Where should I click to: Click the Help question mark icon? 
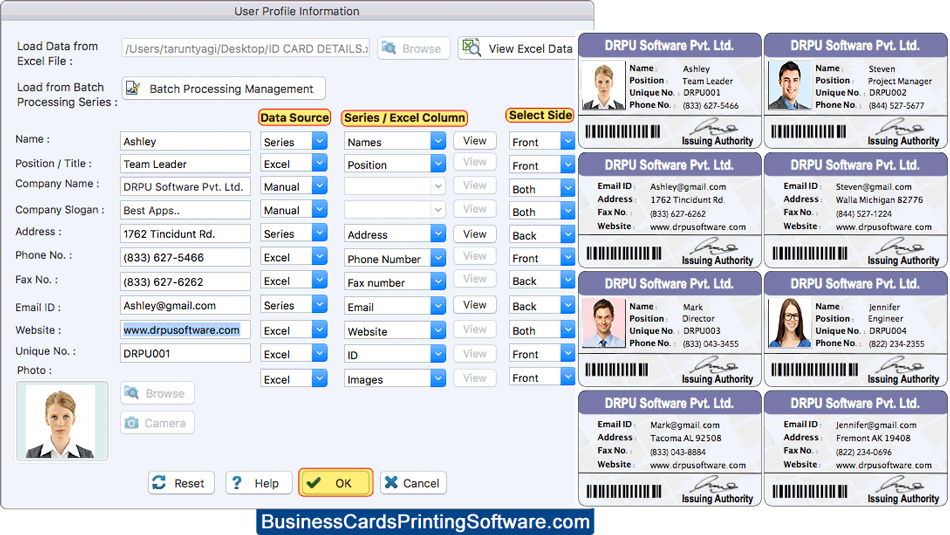coord(237,482)
